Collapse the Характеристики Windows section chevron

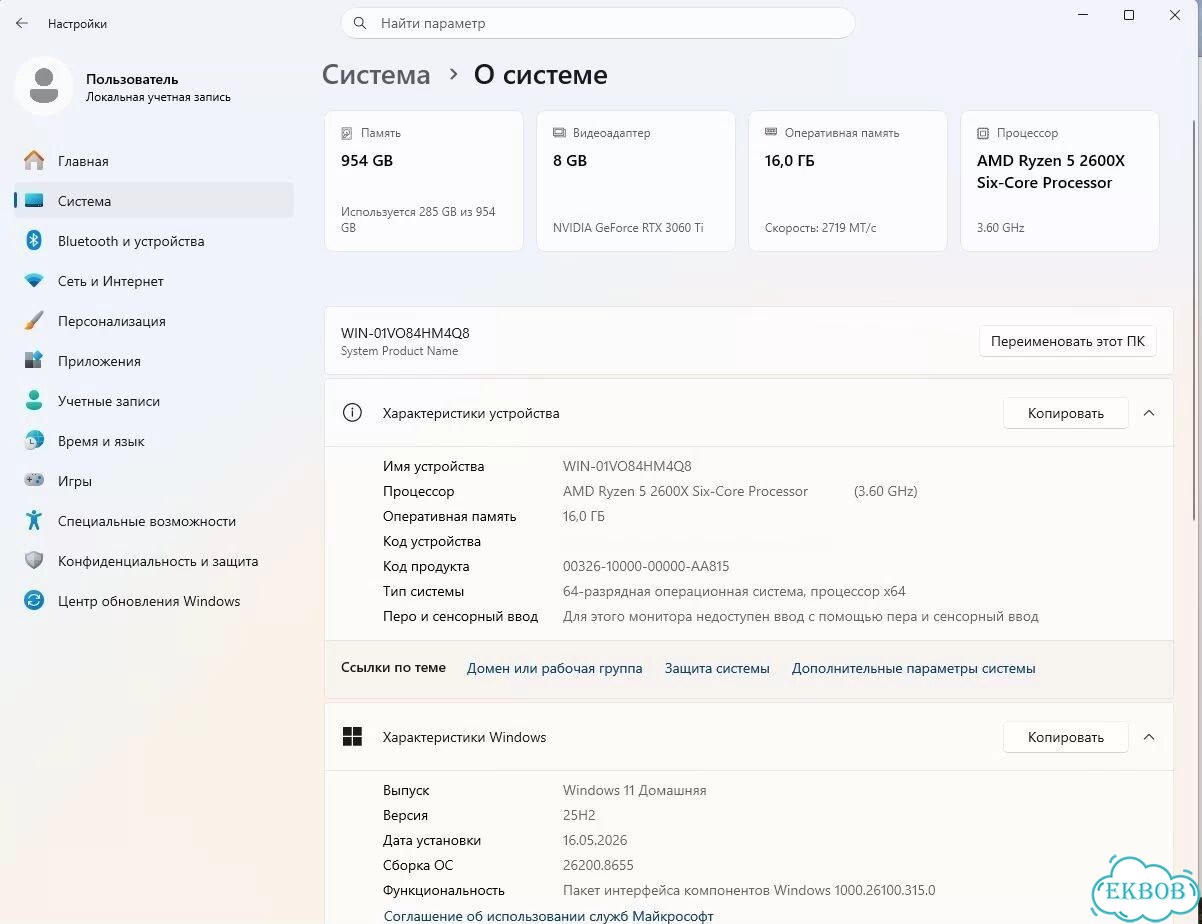pyautogui.click(x=1149, y=737)
